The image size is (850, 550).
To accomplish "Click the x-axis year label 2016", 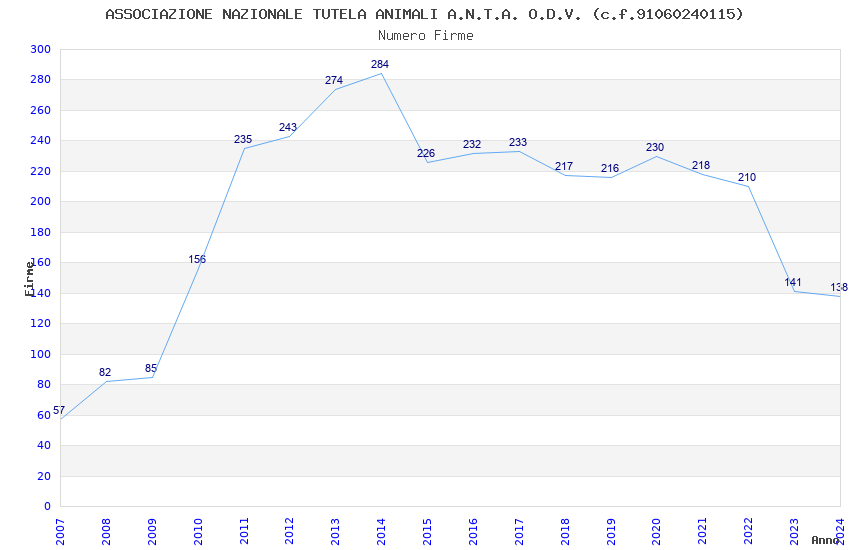I will pos(473,532).
